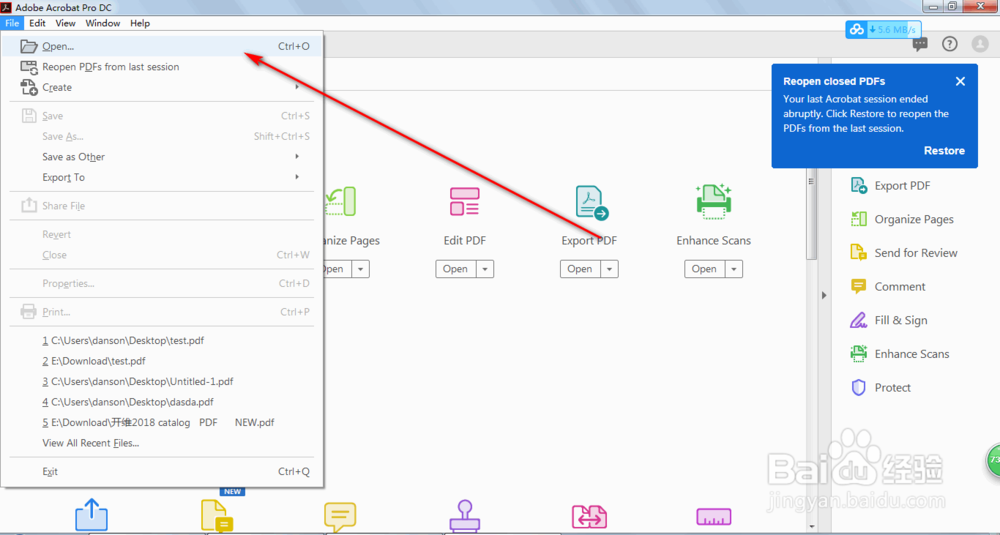
Task: Click Restore in the blue notification
Action: [944, 150]
